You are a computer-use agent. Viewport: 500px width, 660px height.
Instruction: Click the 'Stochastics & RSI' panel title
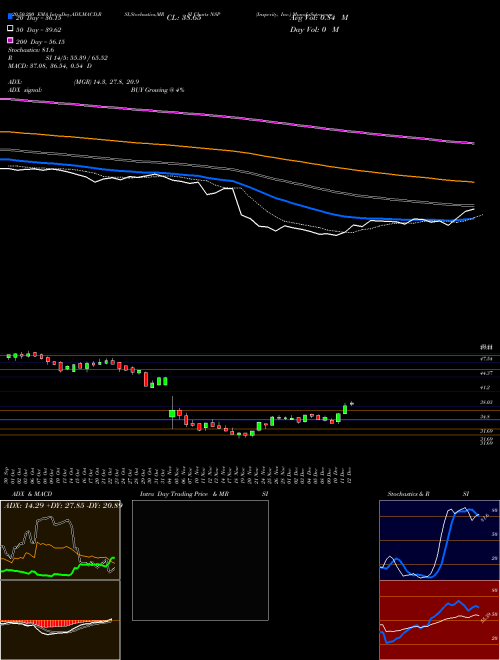click(x=428, y=494)
